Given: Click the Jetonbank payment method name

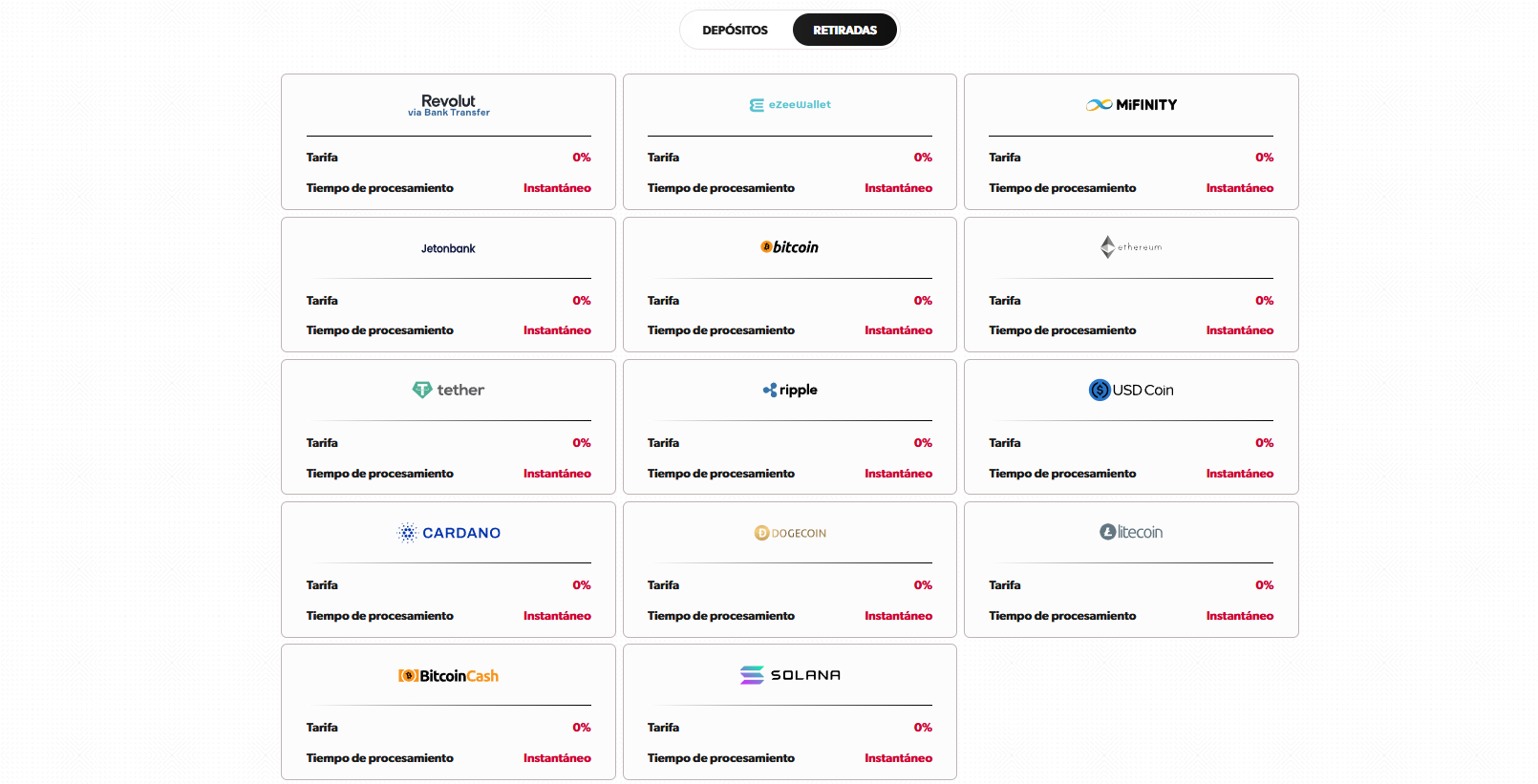Looking at the screenshot, I should (x=448, y=248).
